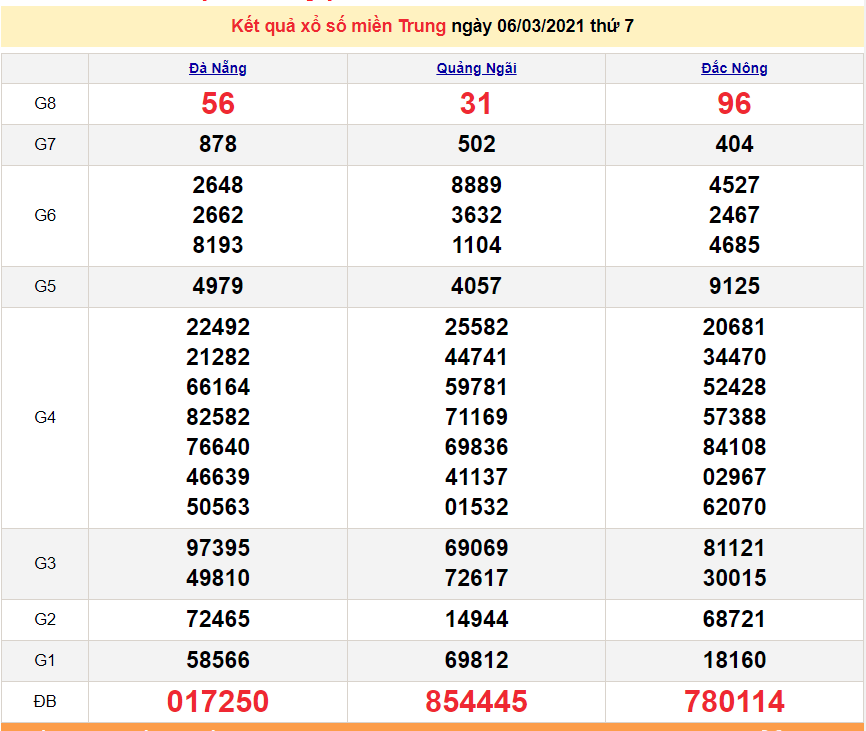Click the G6 number 8889 for Quảng Ngãi
The image size is (866, 731).
(x=477, y=186)
